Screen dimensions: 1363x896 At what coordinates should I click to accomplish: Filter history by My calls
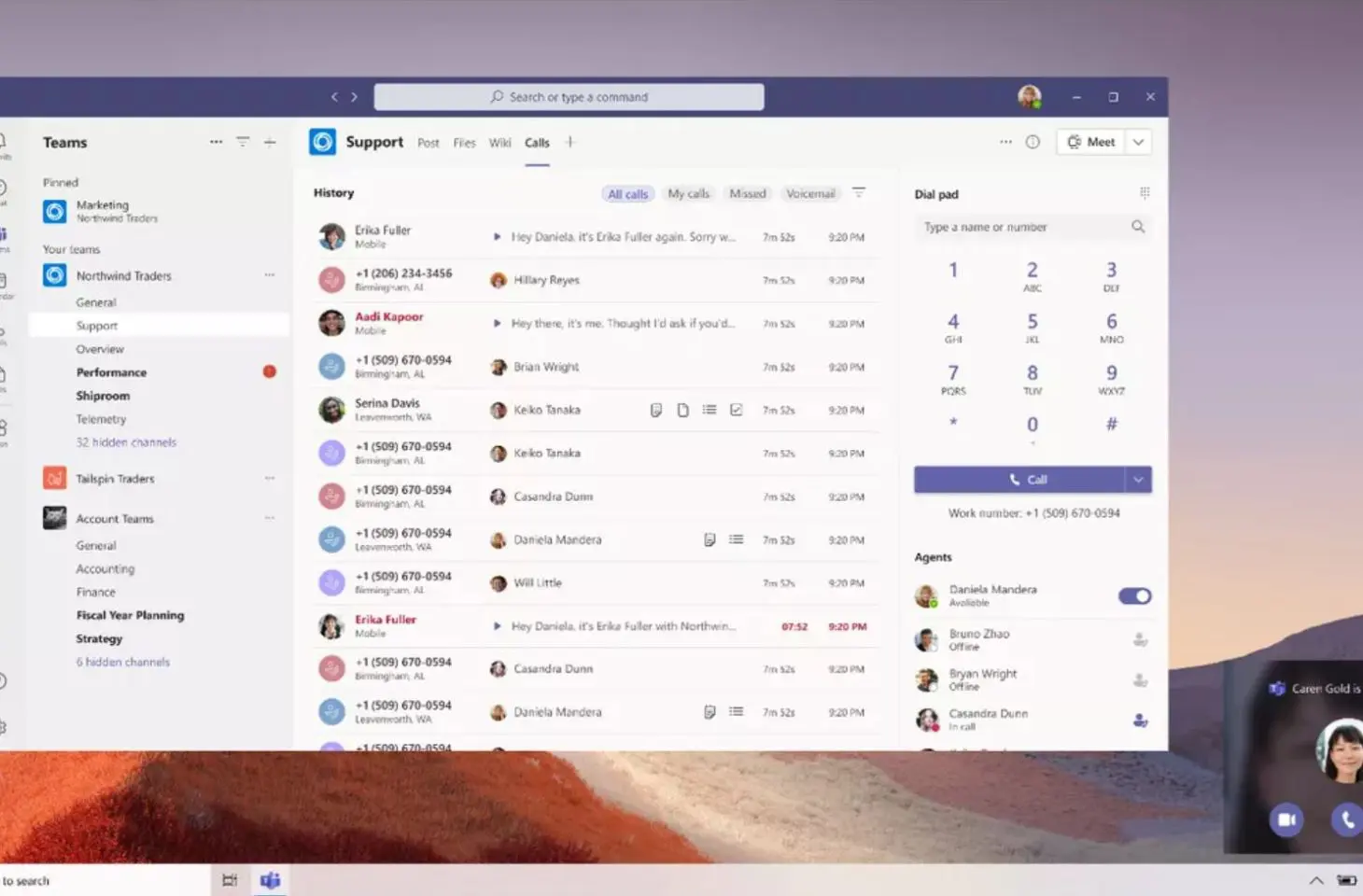[689, 193]
